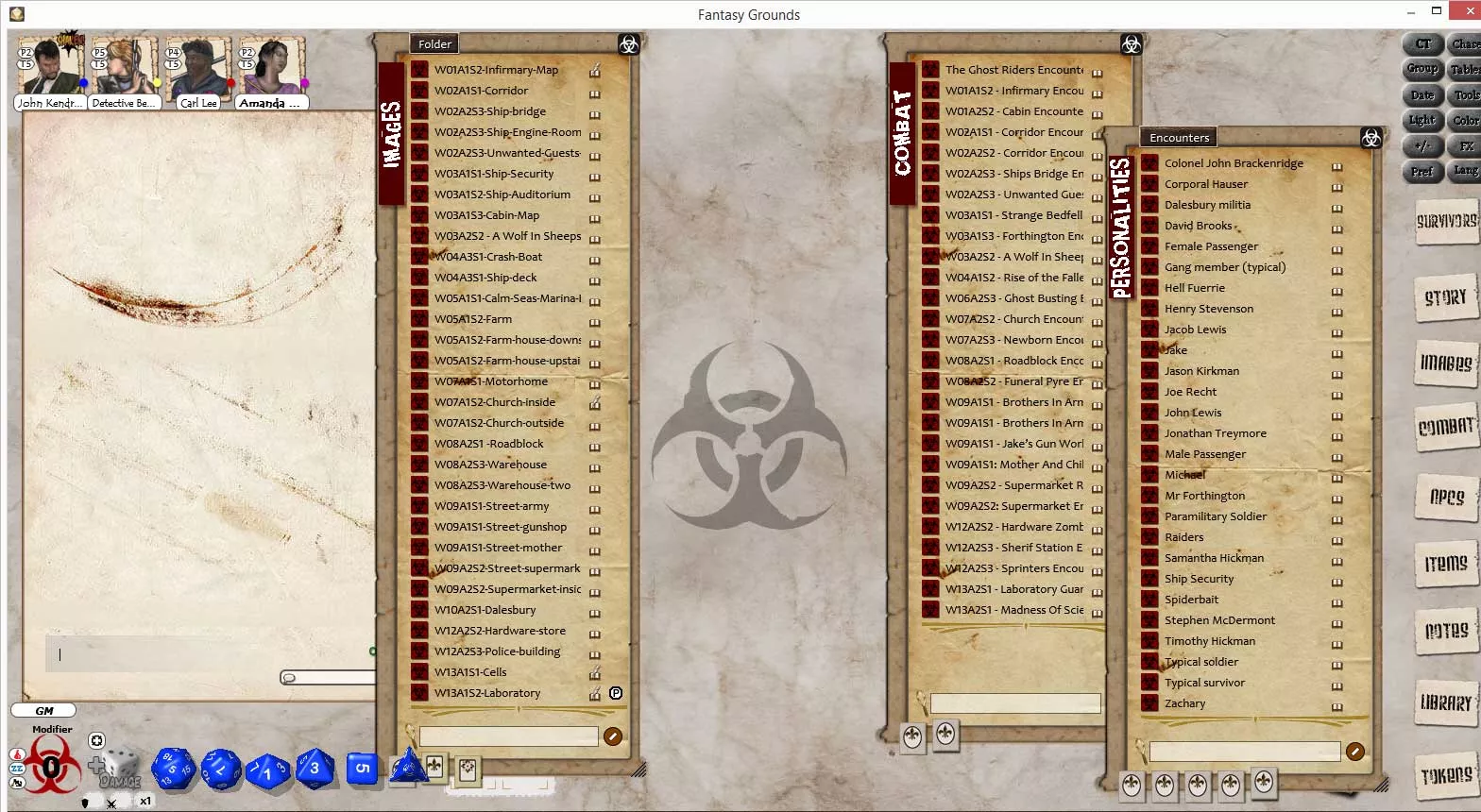Screen dimensions: 1481x812
Task: Open Paramilitary Soldier personality entry
Action: 1216,516
